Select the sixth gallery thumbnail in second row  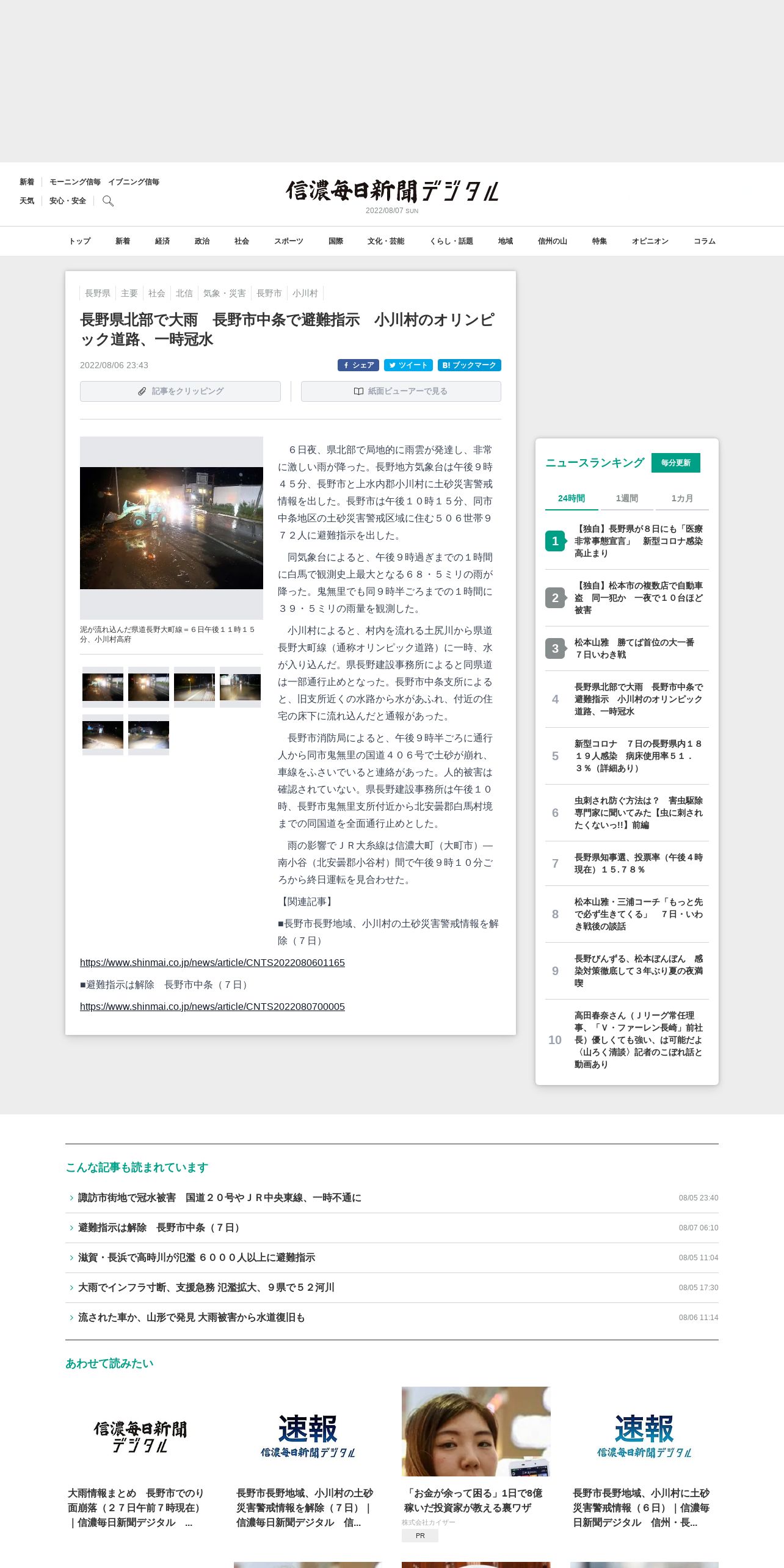pyautogui.click(x=148, y=735)
